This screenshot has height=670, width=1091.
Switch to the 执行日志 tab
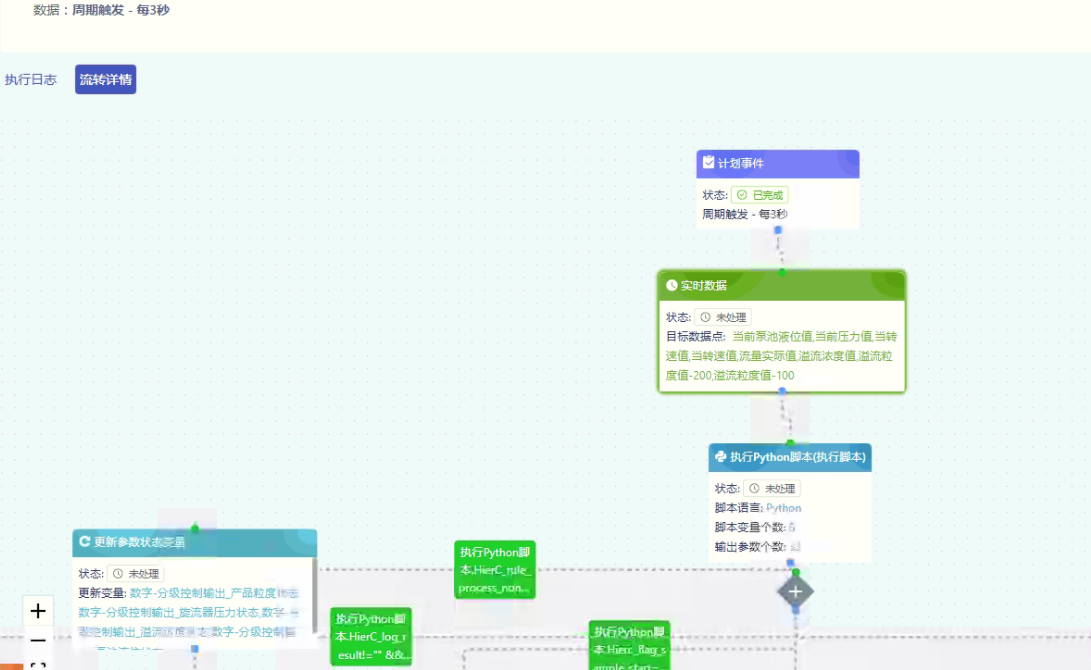(x=31, y=80)
